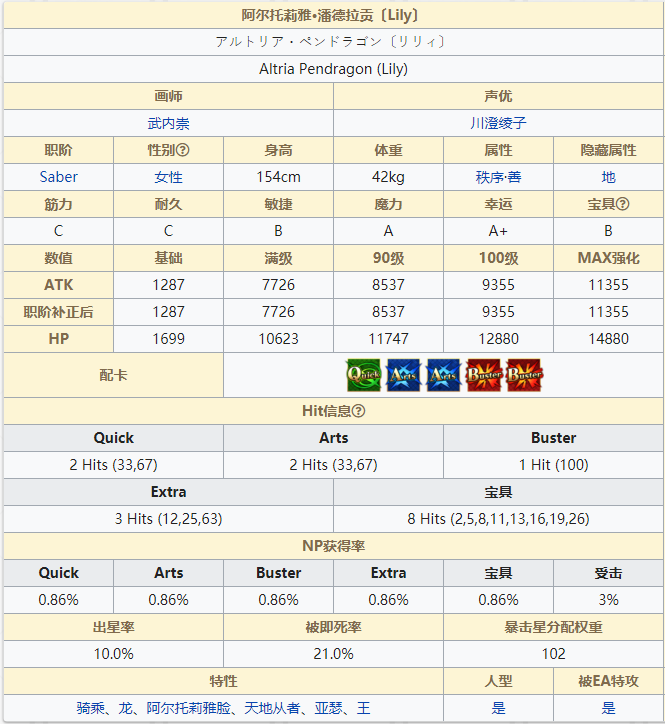This screenshot has width=665, height=724.
Task: Select MAX强化 HP value 14880
Action: [x=608, y=339]
